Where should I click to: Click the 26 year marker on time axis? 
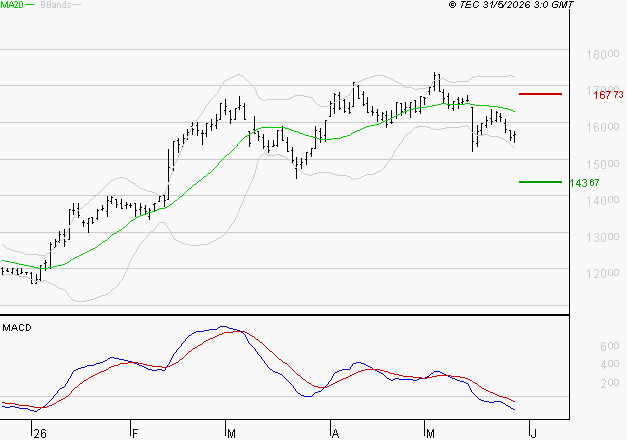(40, 433)
